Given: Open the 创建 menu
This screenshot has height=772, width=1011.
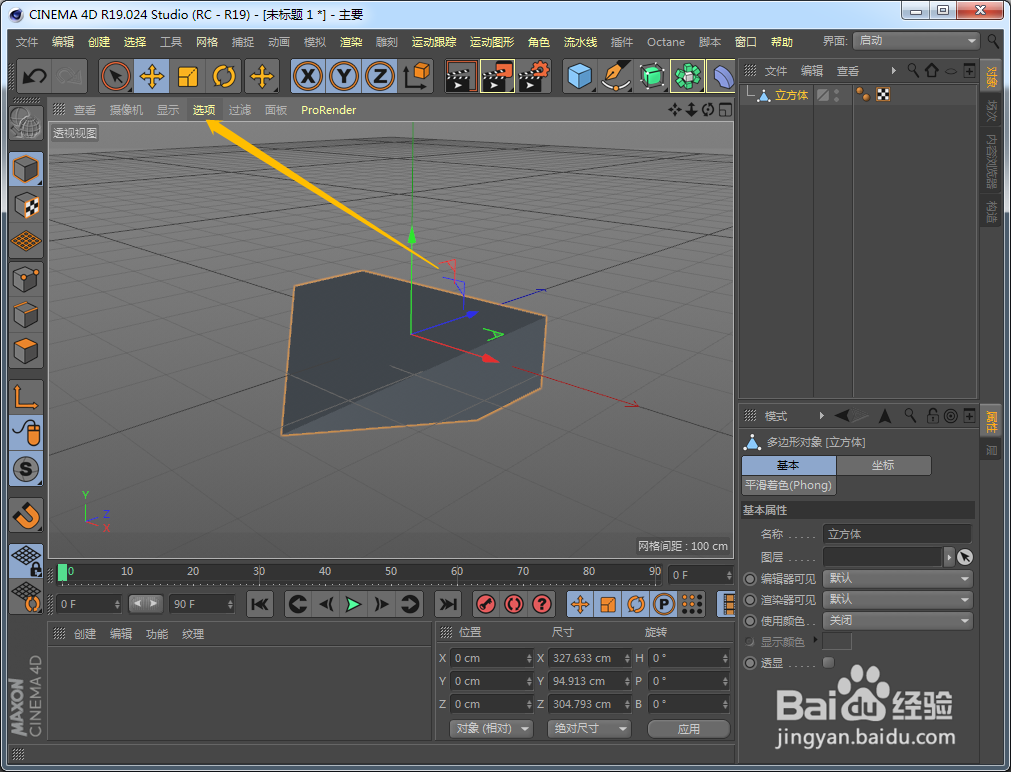Looking at the screenshot, I should 99,42.
